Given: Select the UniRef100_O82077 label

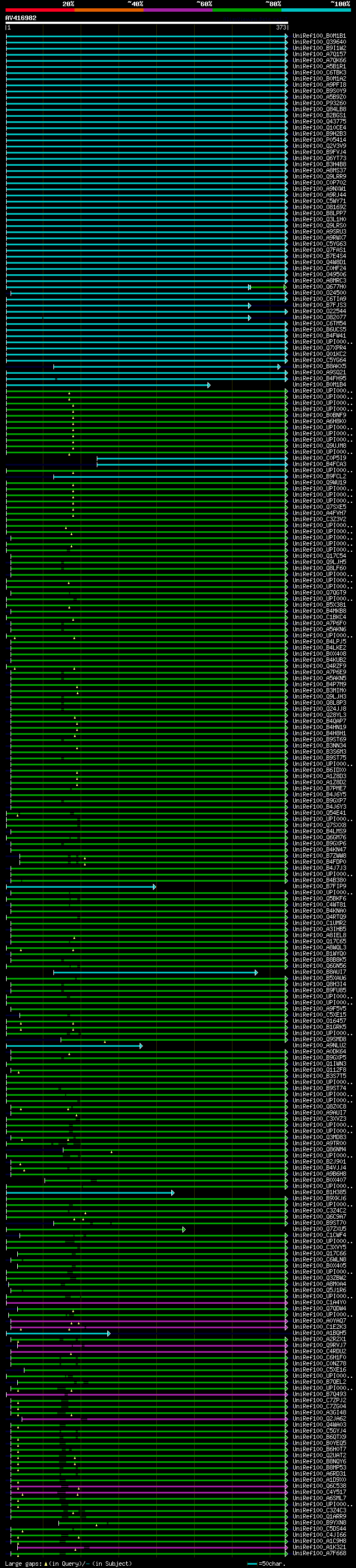Looking at the screenshot, I should click(x=319, y=317).
